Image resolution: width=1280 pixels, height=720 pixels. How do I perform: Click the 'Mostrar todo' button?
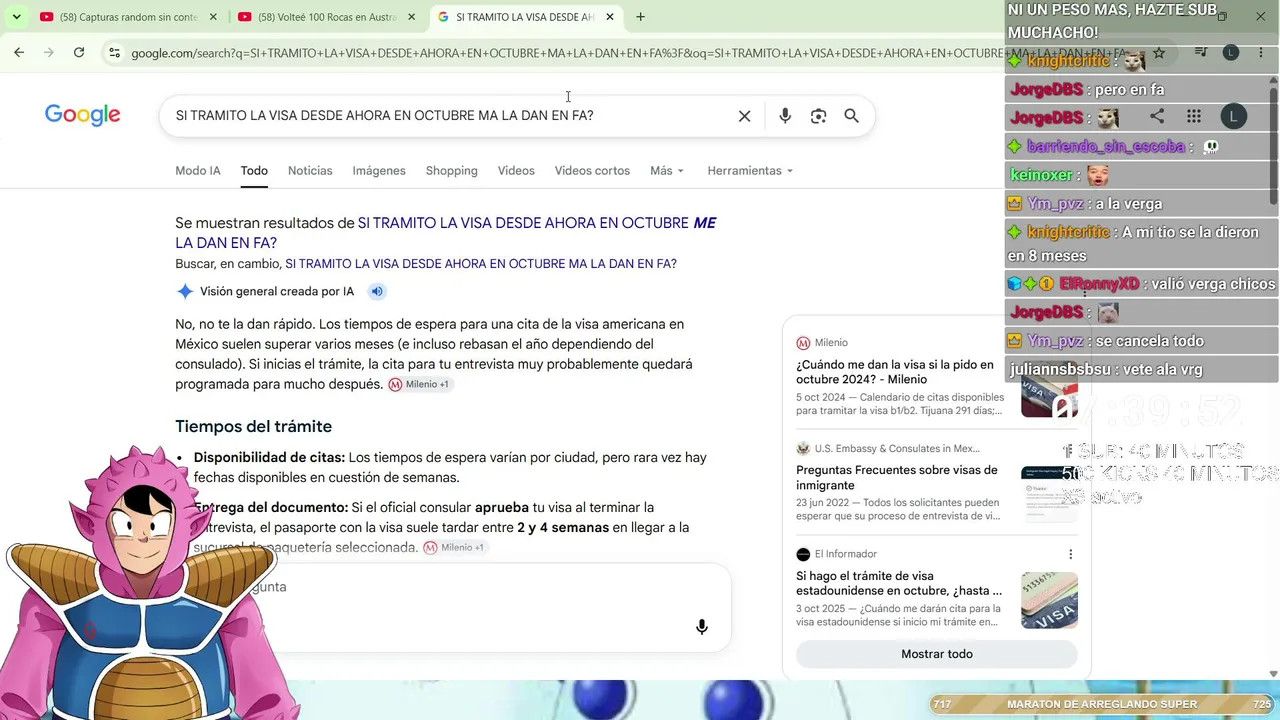pos(937,654)
